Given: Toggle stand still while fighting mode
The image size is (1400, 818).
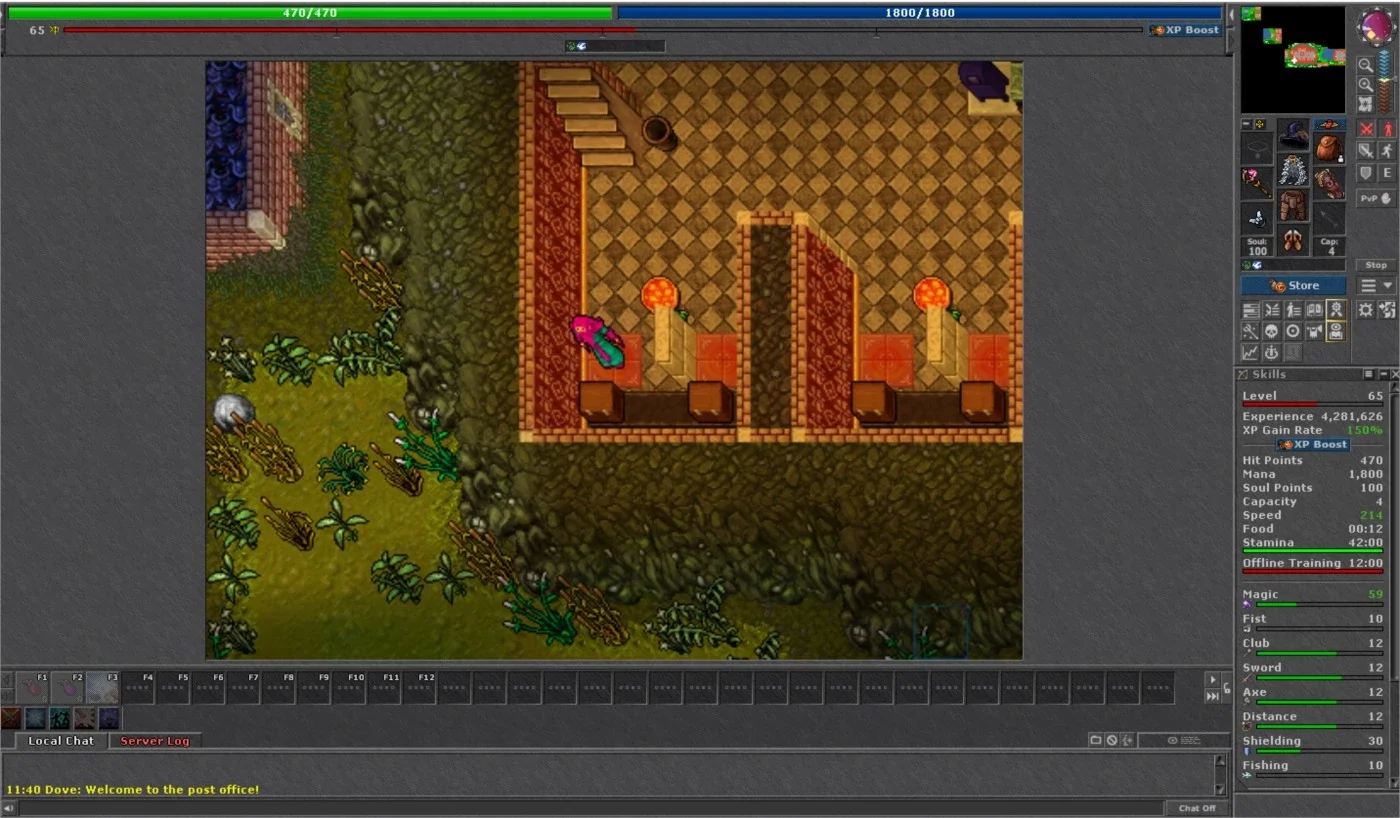Looking at the screenshot, I should click(1387, 129).
